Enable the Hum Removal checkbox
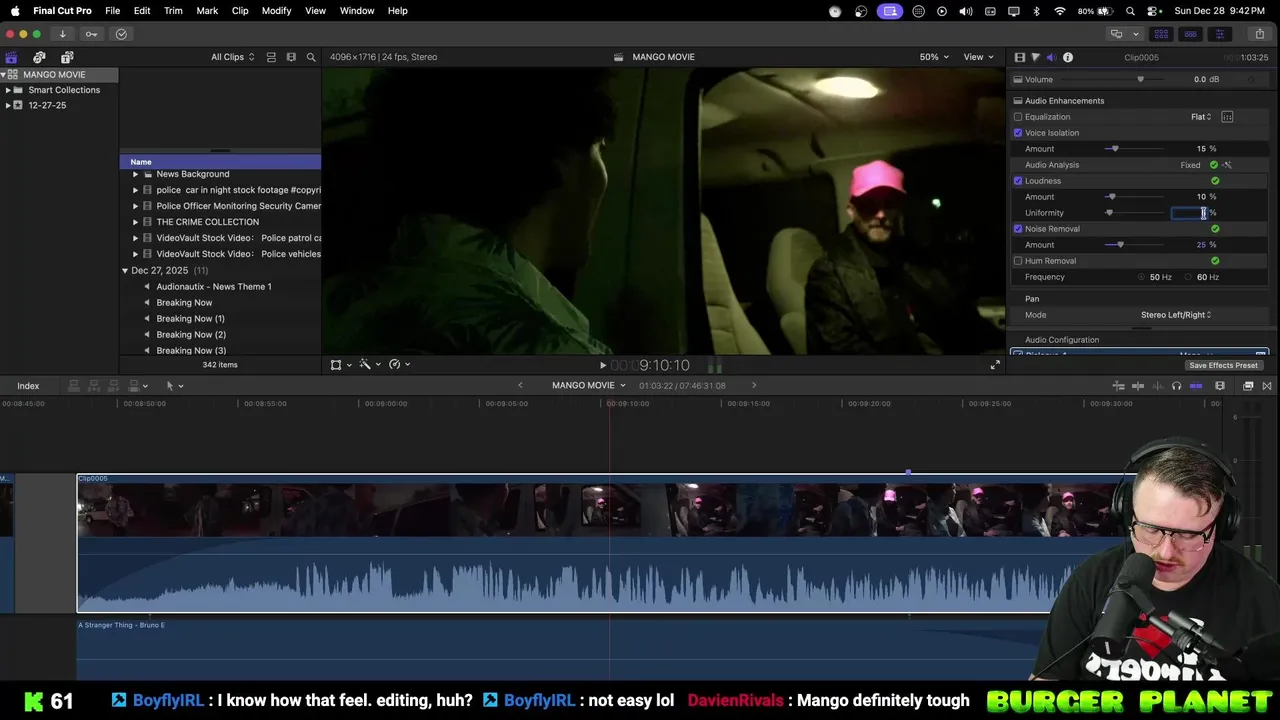Image resolution: width=1280 pixels, height=720 pixels. pos(1018,261)
